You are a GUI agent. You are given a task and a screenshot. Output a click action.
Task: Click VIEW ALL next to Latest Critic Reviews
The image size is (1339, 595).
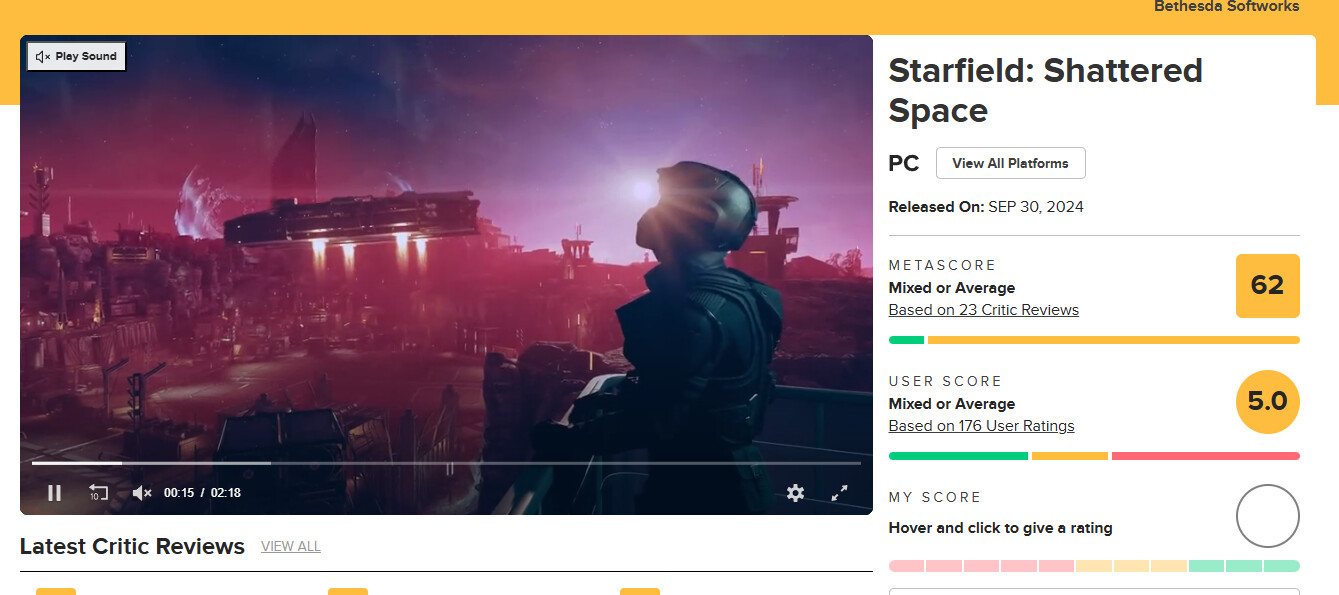coord(290,546)
